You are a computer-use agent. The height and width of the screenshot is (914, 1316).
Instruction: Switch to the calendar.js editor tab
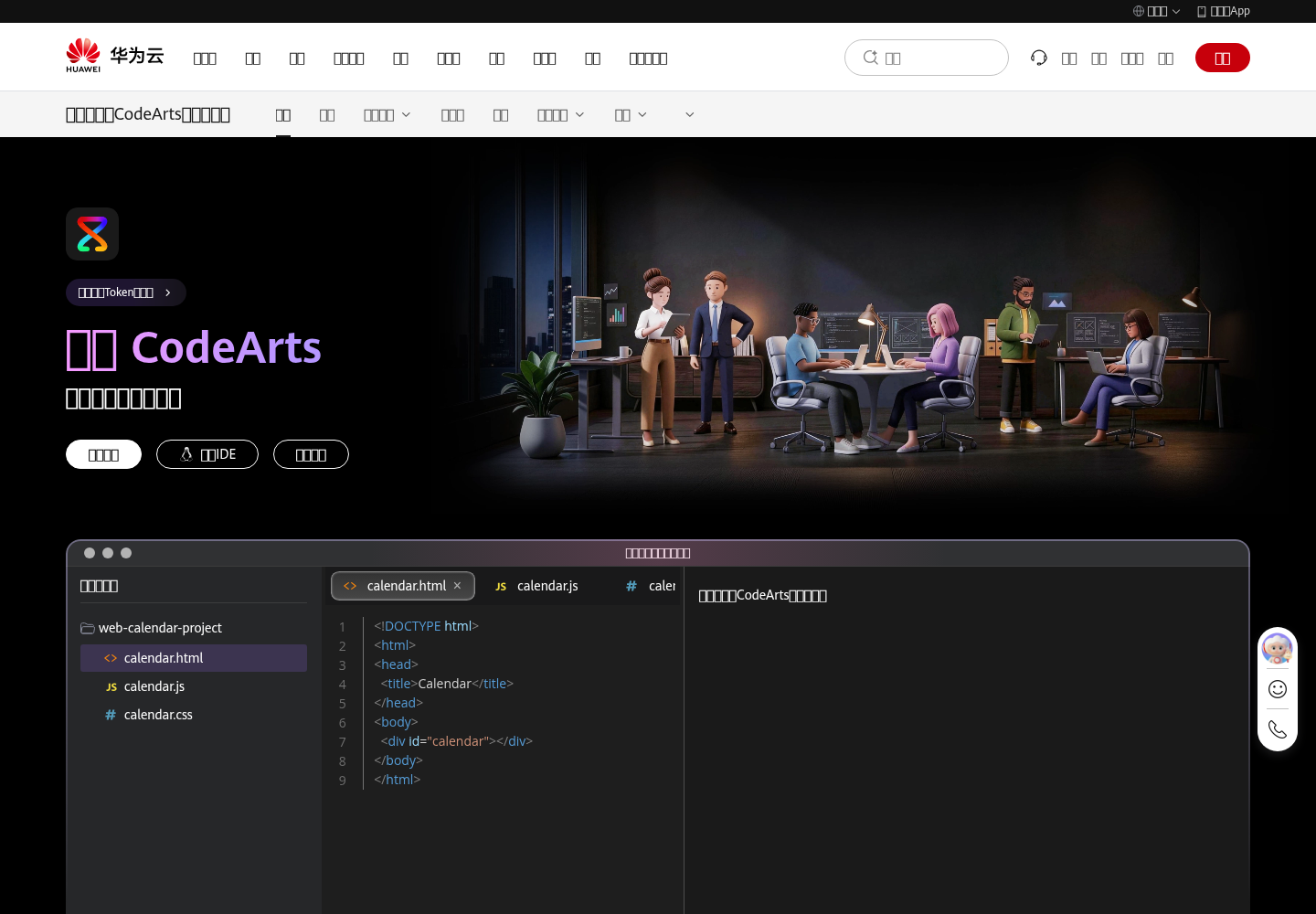click(536, 586)
